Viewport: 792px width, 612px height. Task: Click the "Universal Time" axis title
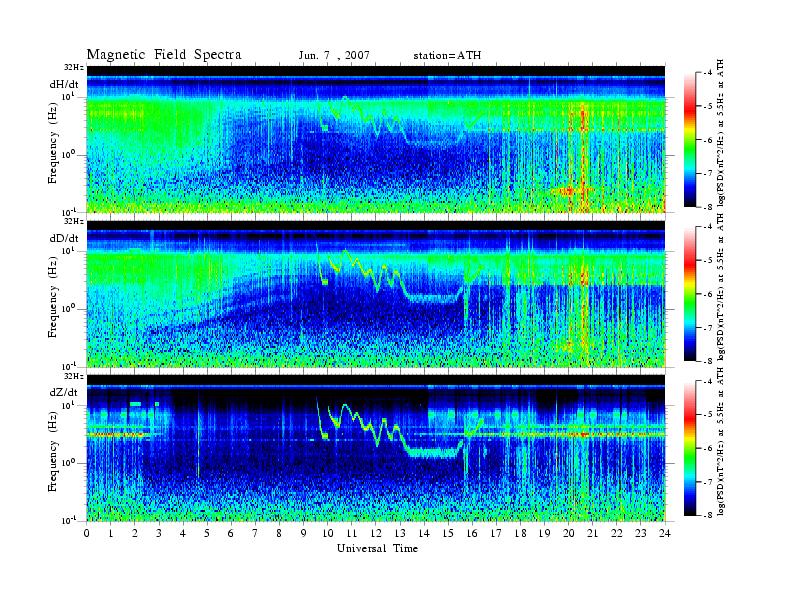(377, 548)
